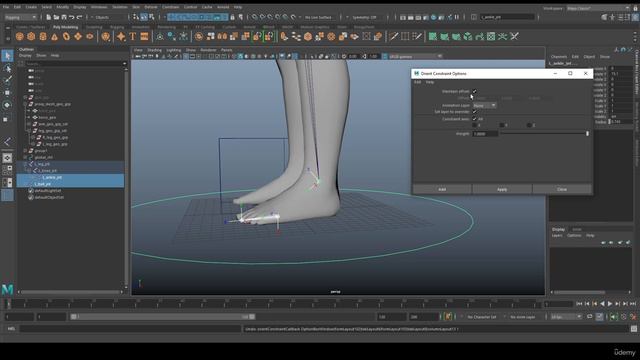Viewport: 640px width, 360px height.
Task: Click the SVG tool shelf icon
Action: point(144,37)
